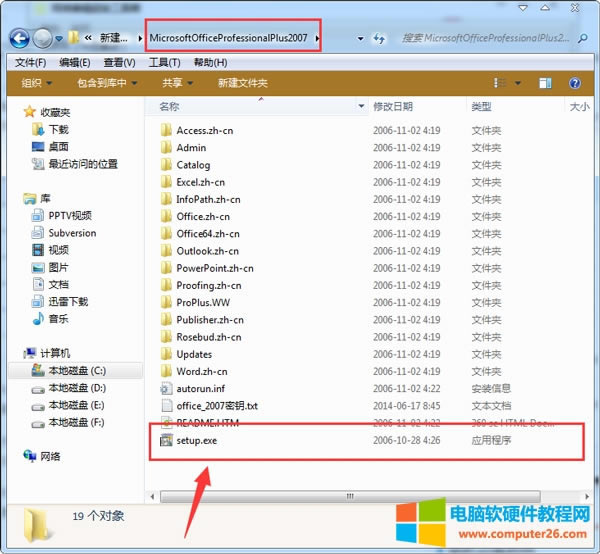The height and width of the screenshot is (554, 600).
Task: Click the Excel.zh-cn folder icon
Action: click(x=166, y=182)
